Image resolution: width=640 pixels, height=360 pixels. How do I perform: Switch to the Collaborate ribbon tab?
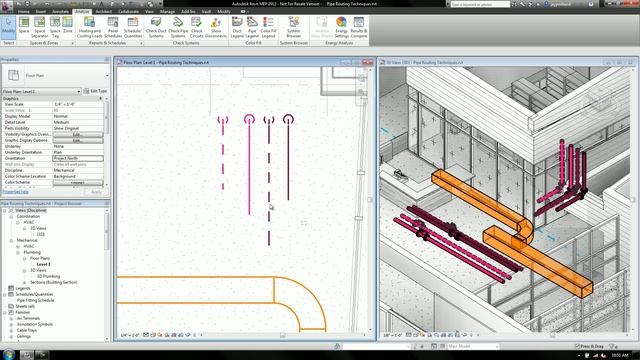pos(128,11)
